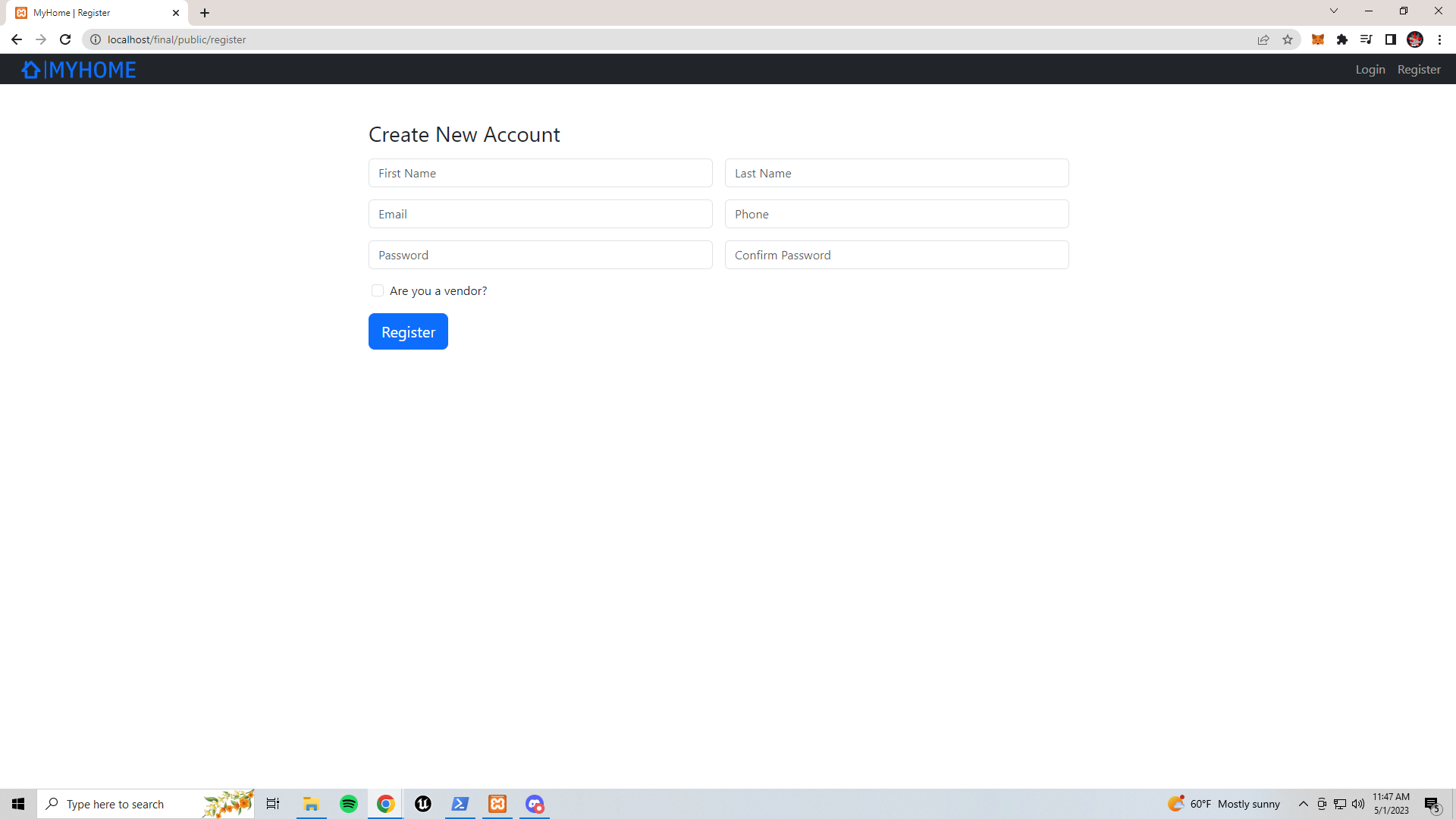Open Unreal Engine from the taskbar

tap(423, 804)
